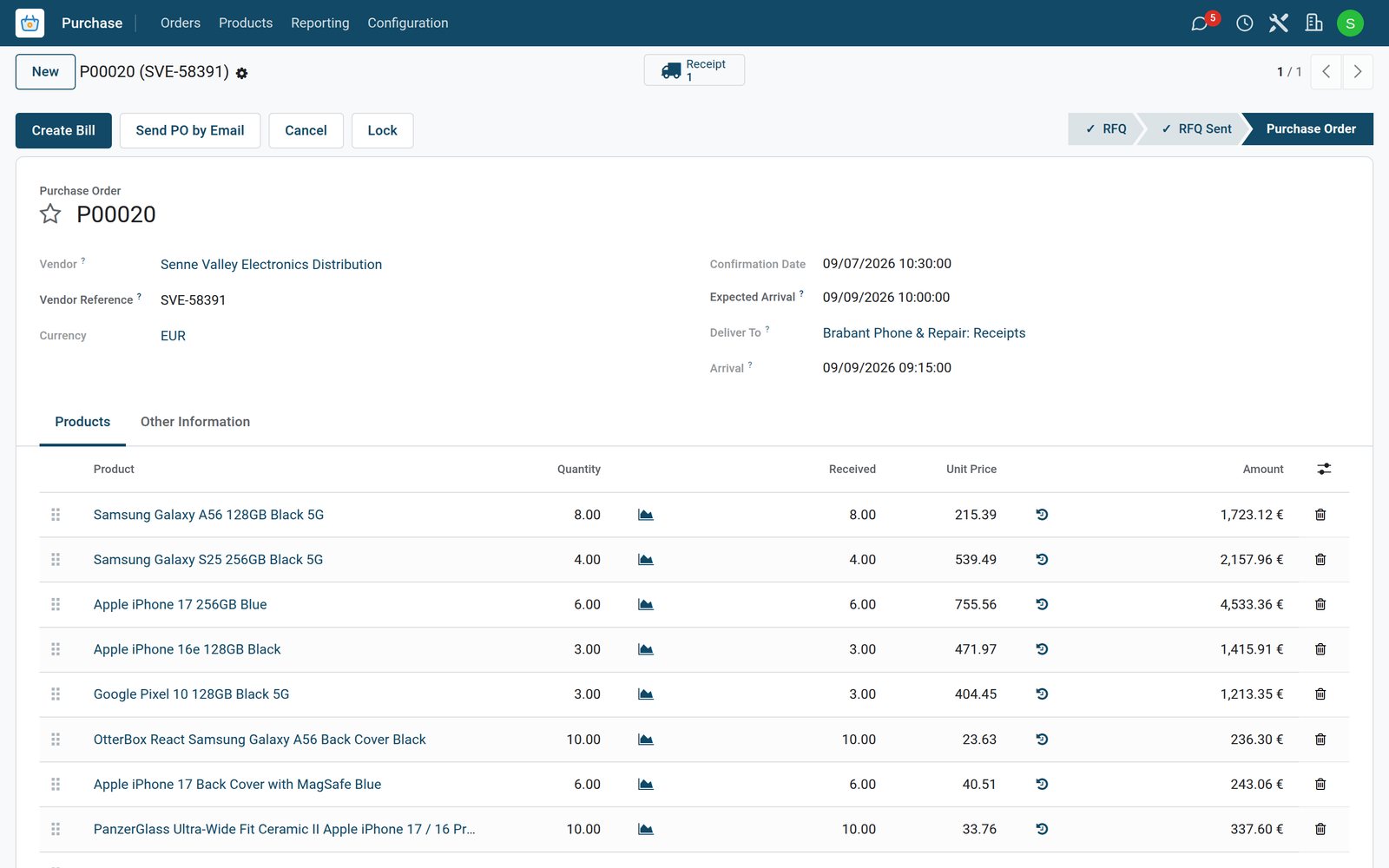This screenshot has height=868, width=1389.
Task: Show forecast chart for Apple iPhone 16e
Action: tap(646, 649)
